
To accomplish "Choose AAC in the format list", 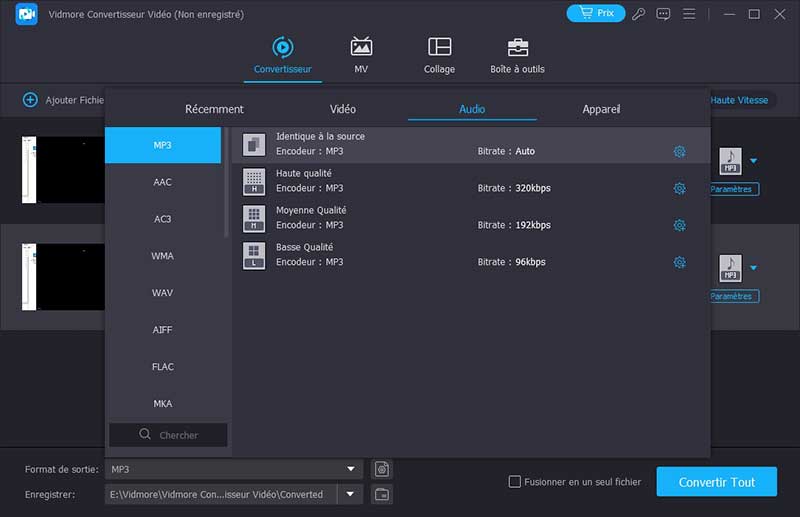I will [163, 182].
